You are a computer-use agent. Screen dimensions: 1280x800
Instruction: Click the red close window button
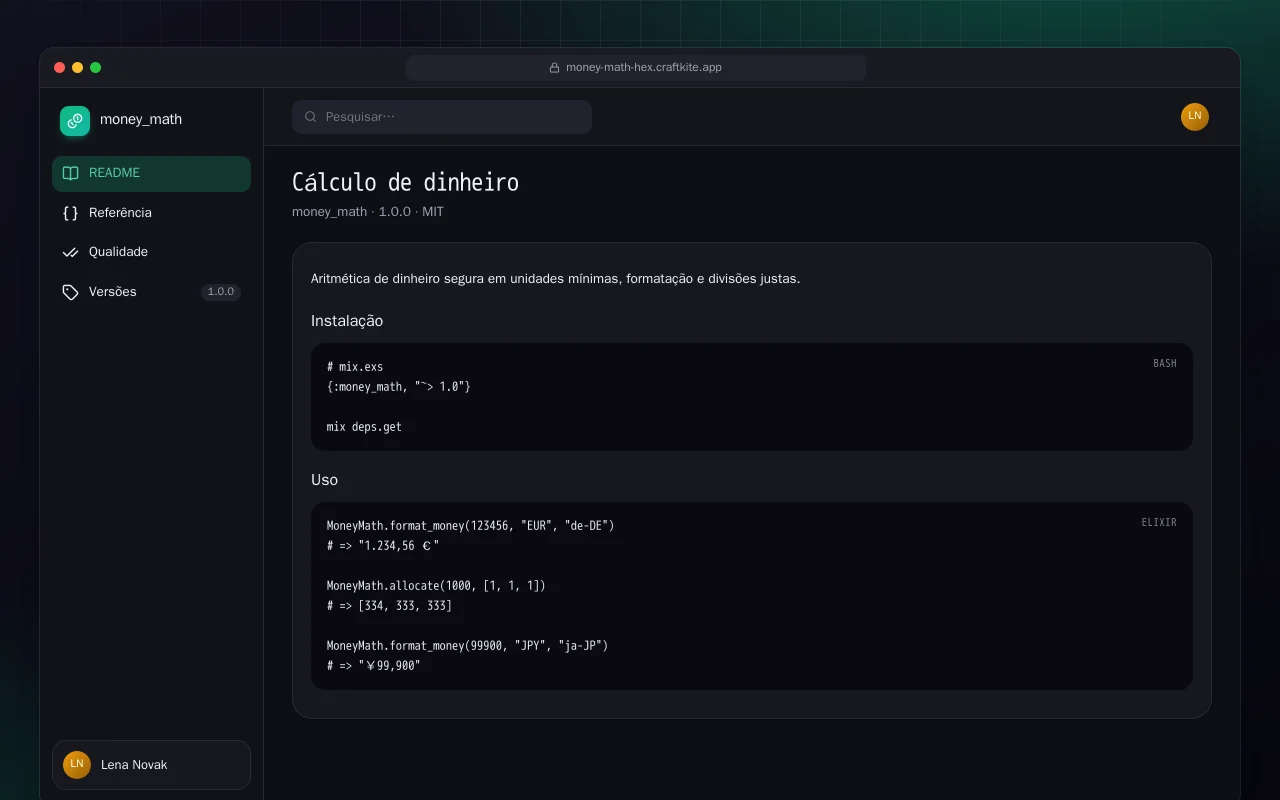point(59,68)
